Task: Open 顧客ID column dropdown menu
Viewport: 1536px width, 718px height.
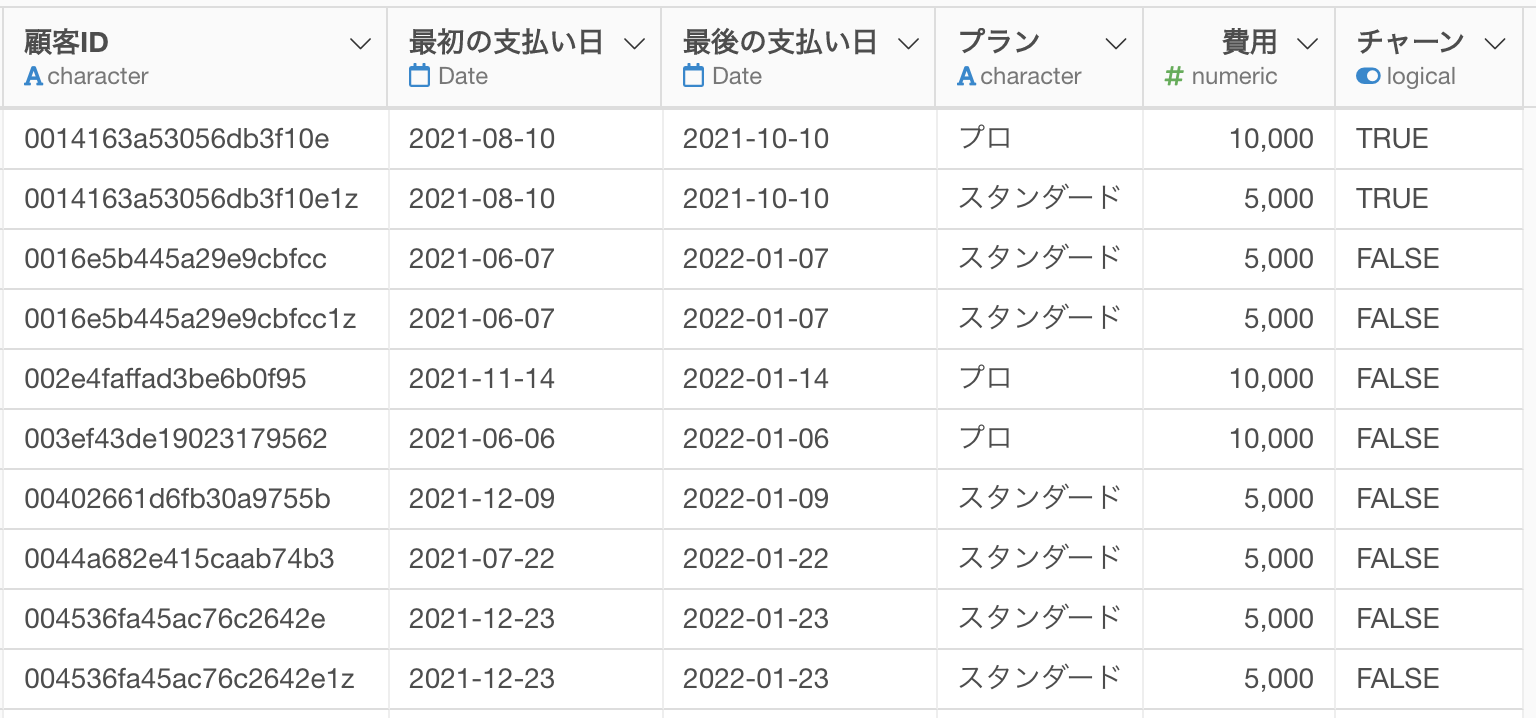Action: pos(361,43)
